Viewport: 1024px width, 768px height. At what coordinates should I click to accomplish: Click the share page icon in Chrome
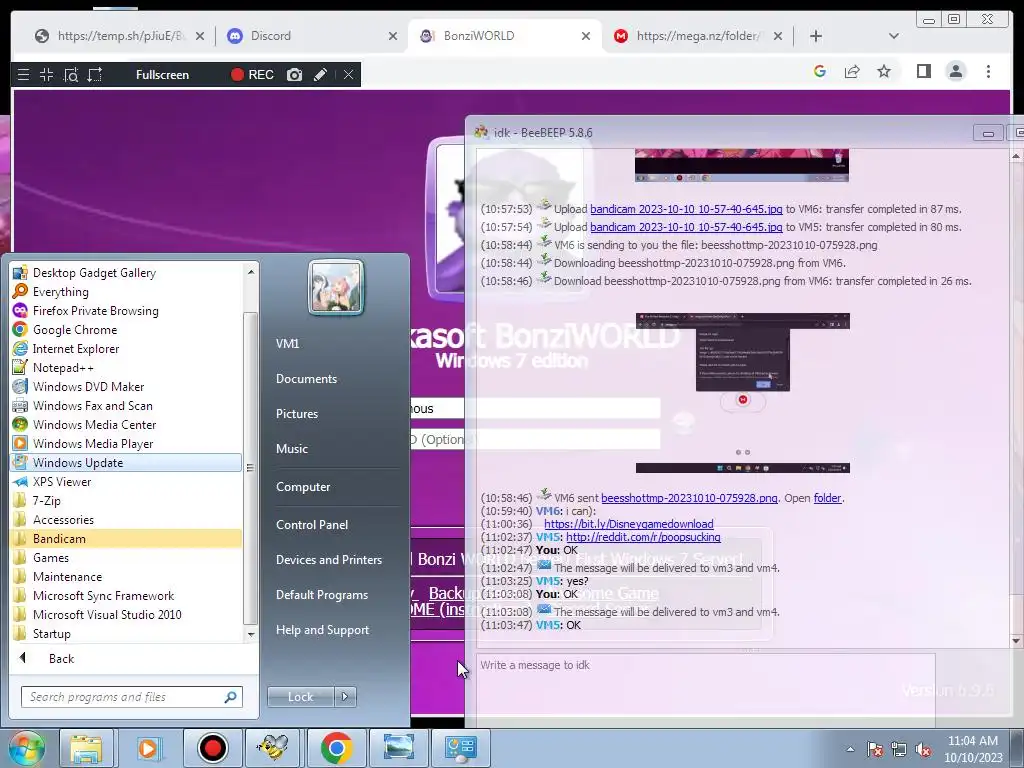[x=852, y=71]
